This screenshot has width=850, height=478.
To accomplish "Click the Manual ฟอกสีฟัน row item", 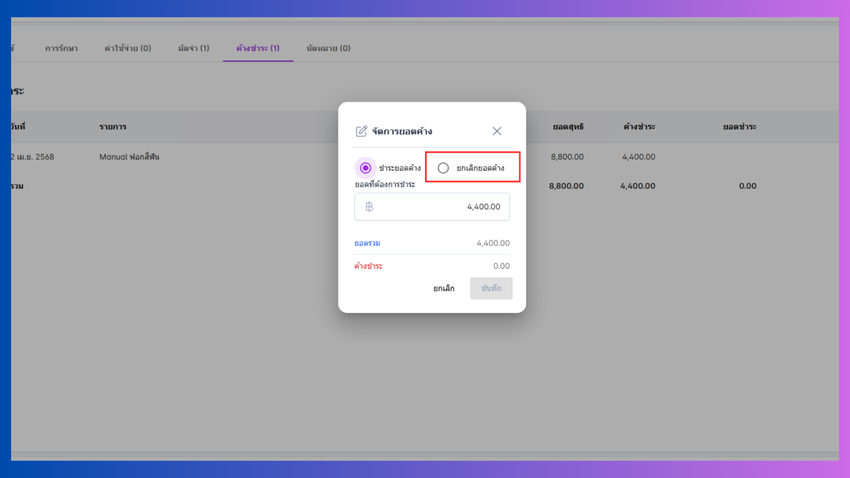I will tap(129, 157).
